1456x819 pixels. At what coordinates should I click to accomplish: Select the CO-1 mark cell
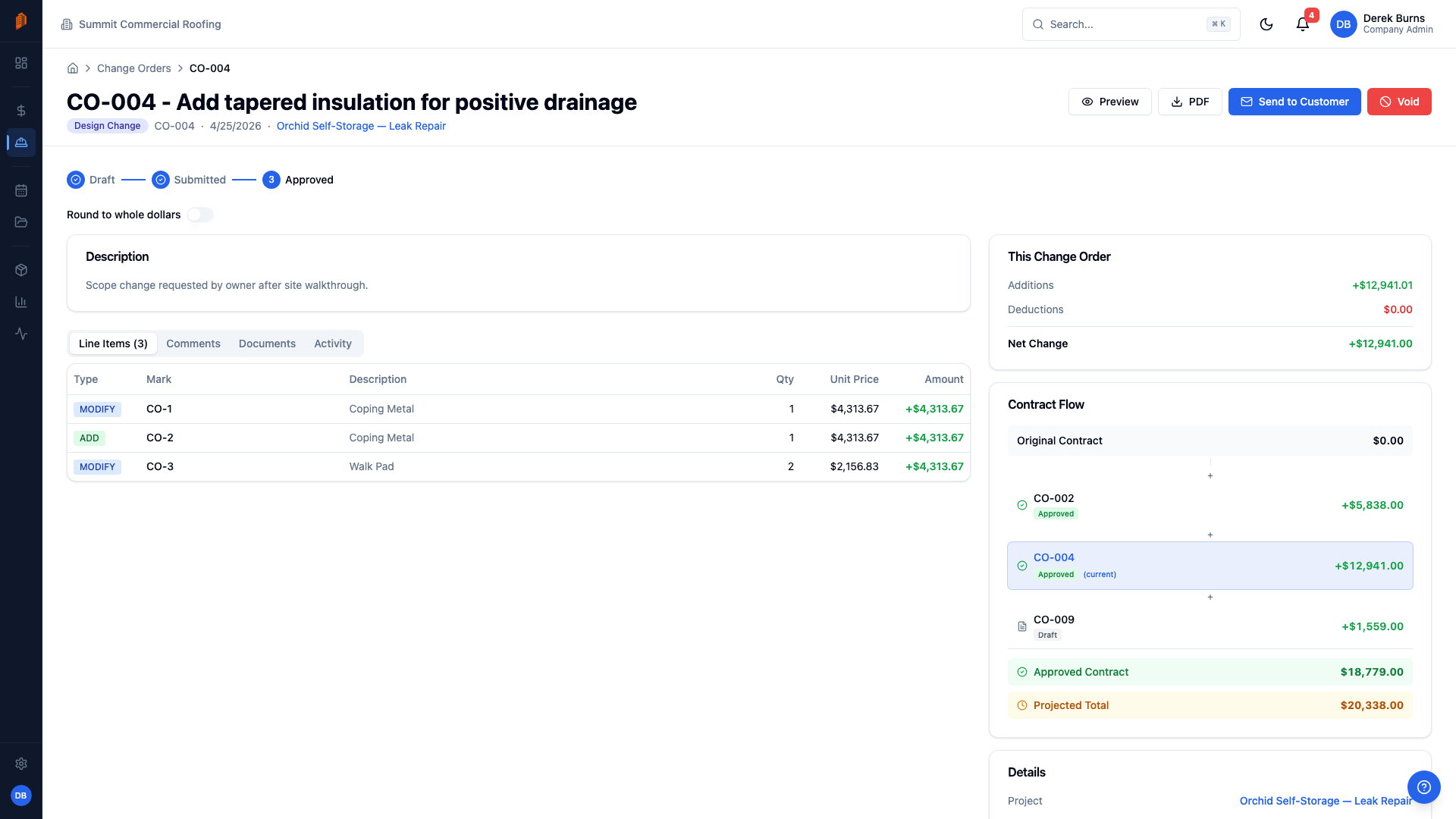pyautogui.click(x=159, y=409)
